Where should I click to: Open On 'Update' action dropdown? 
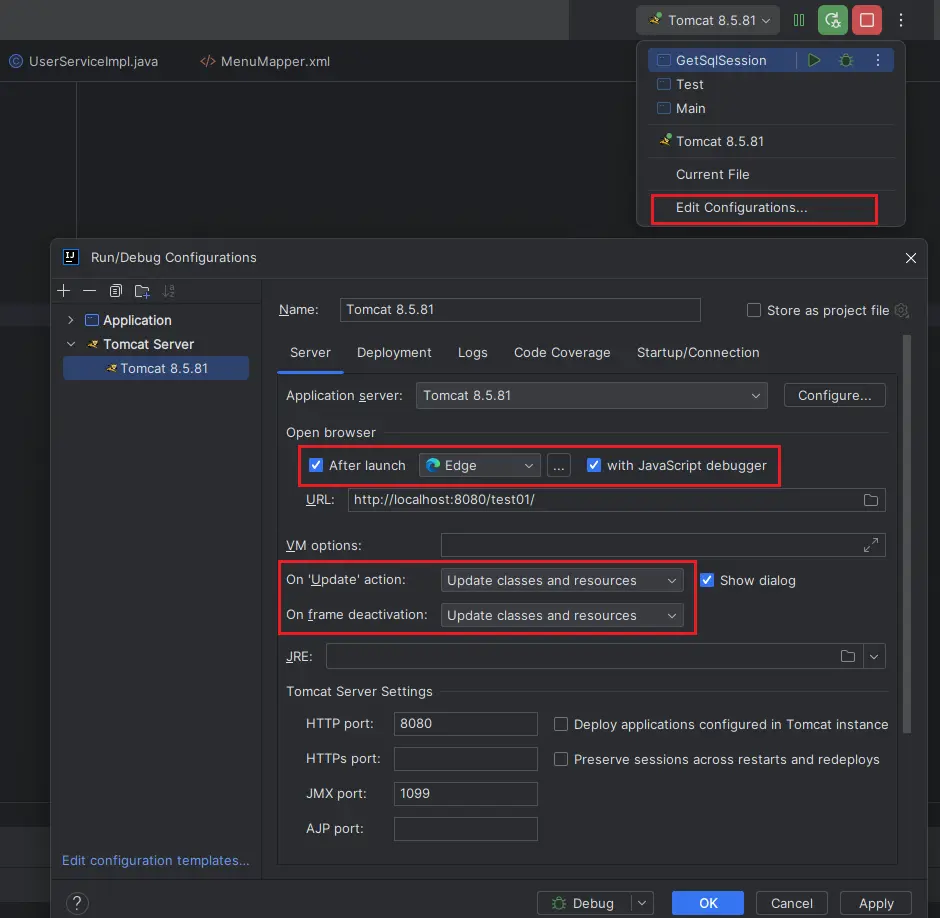click(x=562, y=580)
